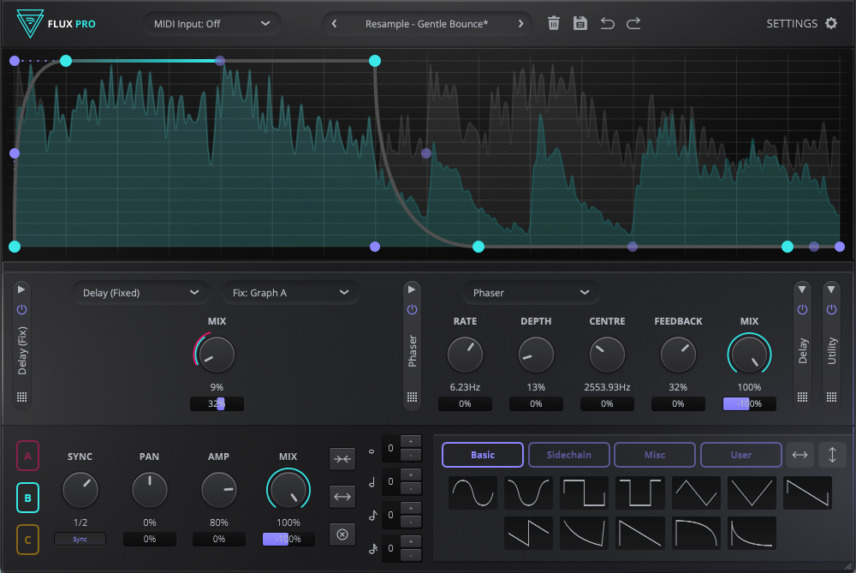This screenshot has width=856, height=573.
Task: Undo the last change
Action: click(x=607, y=23)
